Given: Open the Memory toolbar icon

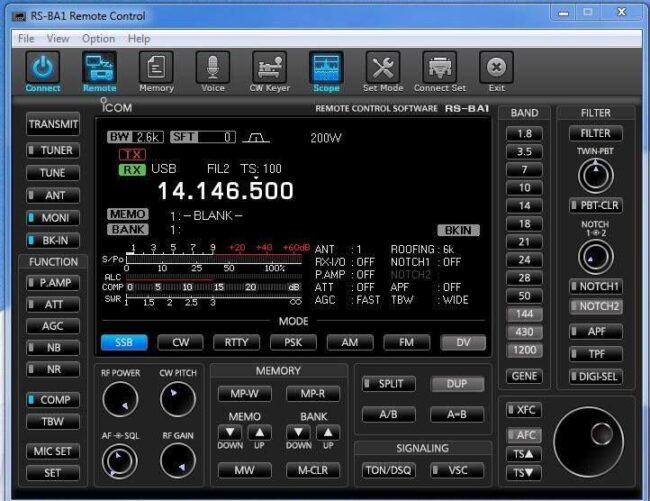Looking at the screenshot, I should [x=156, y=67].
